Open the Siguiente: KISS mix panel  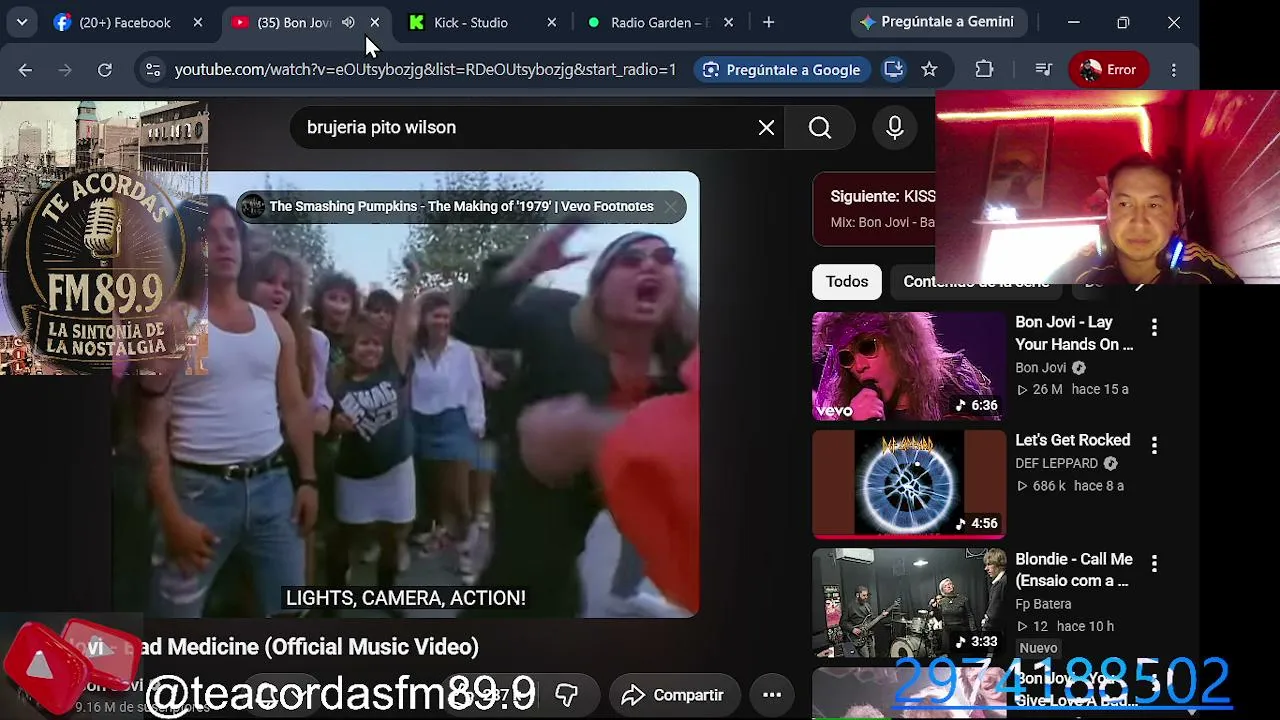[874, 208]
